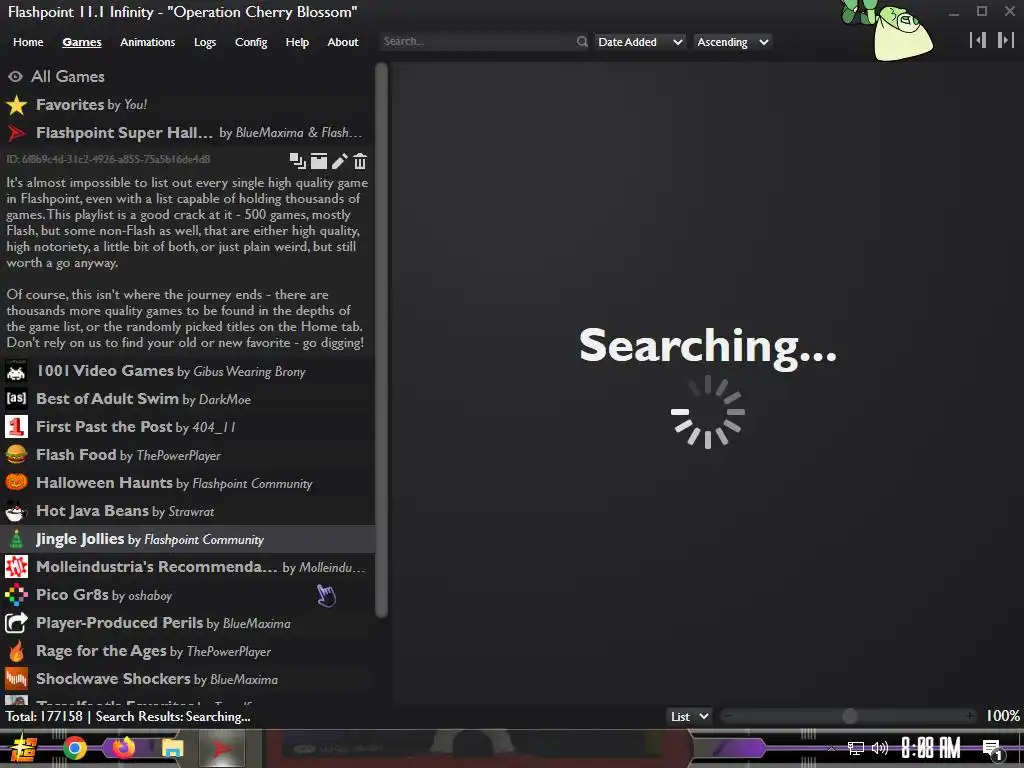Click the Flashpoint taskbar icon

pyautogui.click(x=222, y=748)
